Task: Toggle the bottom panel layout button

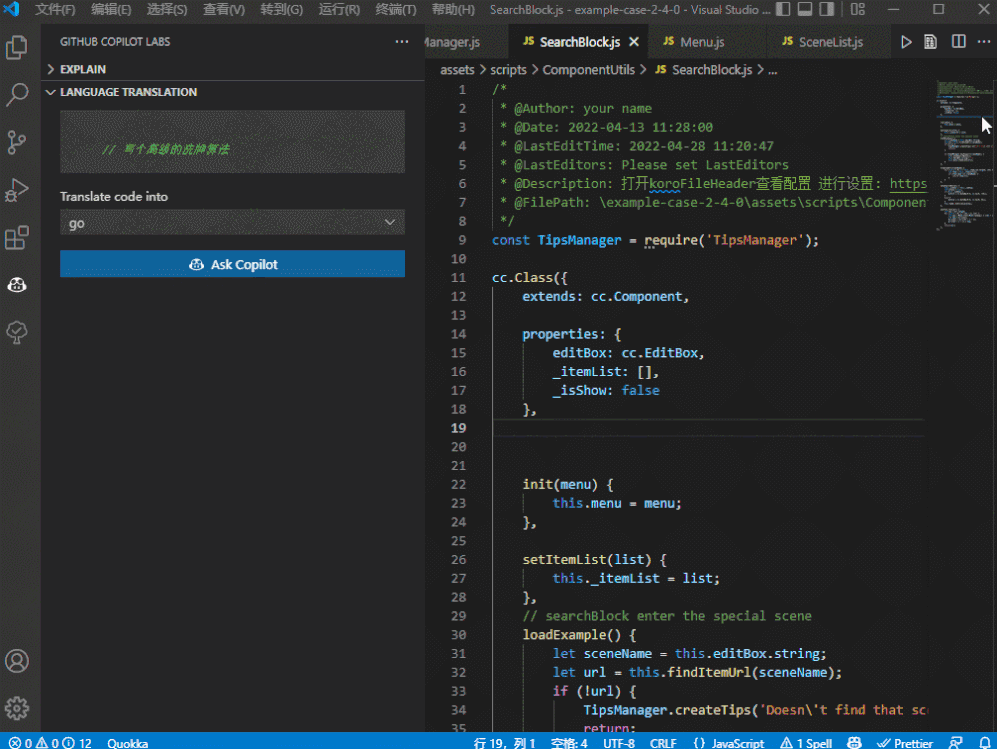Action: [x=805, y=10]
